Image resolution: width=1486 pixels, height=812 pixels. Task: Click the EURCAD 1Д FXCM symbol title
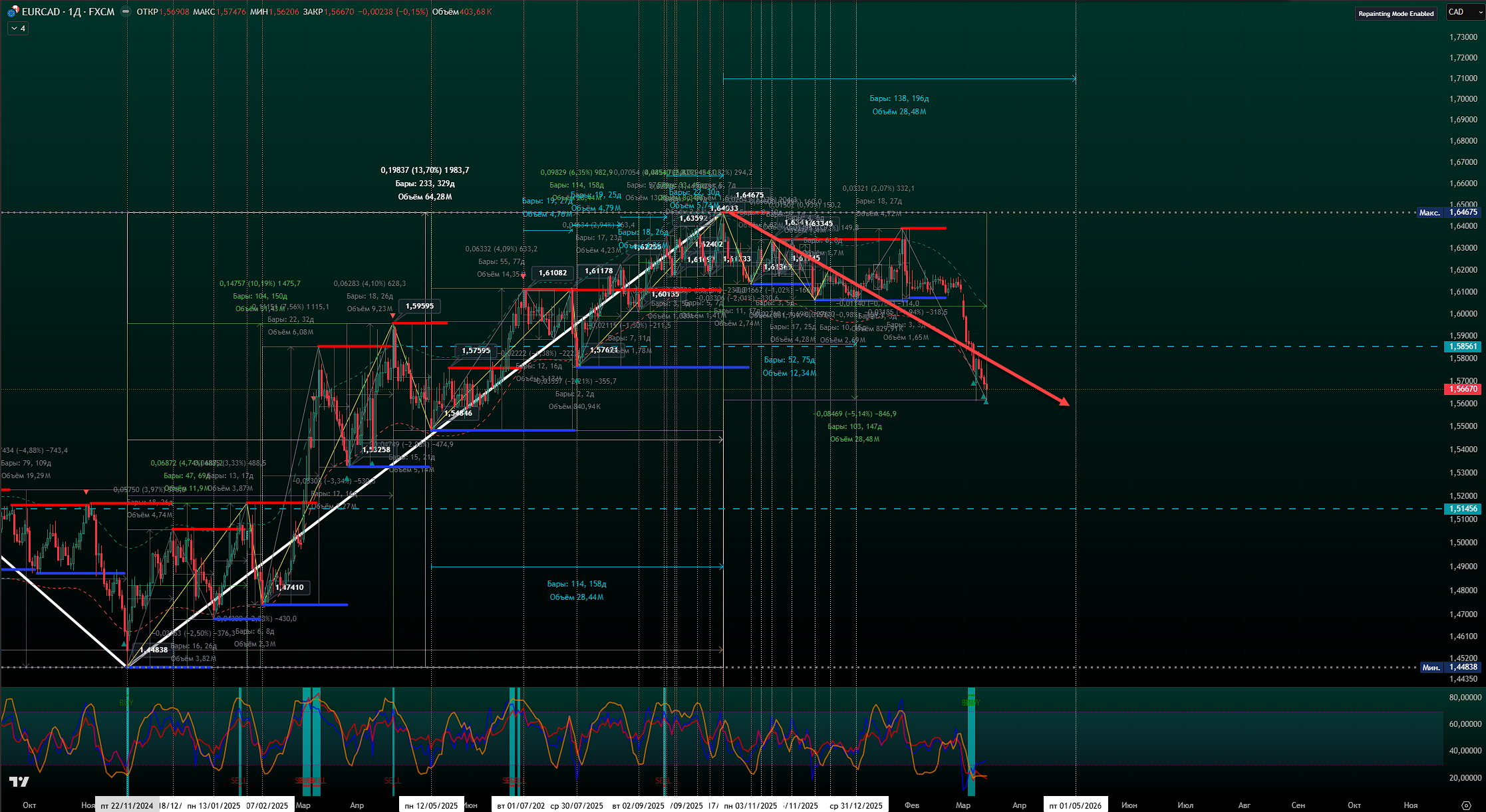pos(68,12)
